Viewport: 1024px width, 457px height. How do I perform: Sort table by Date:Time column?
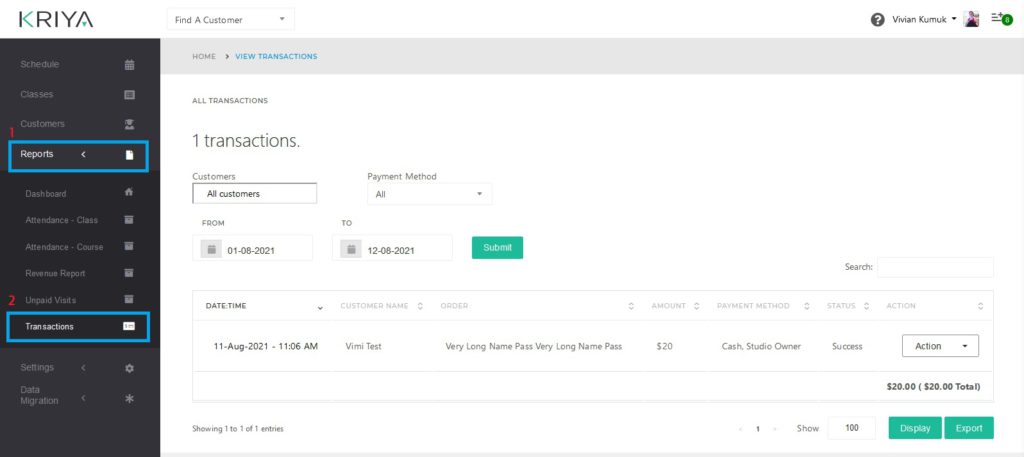[x=263, y=306]
